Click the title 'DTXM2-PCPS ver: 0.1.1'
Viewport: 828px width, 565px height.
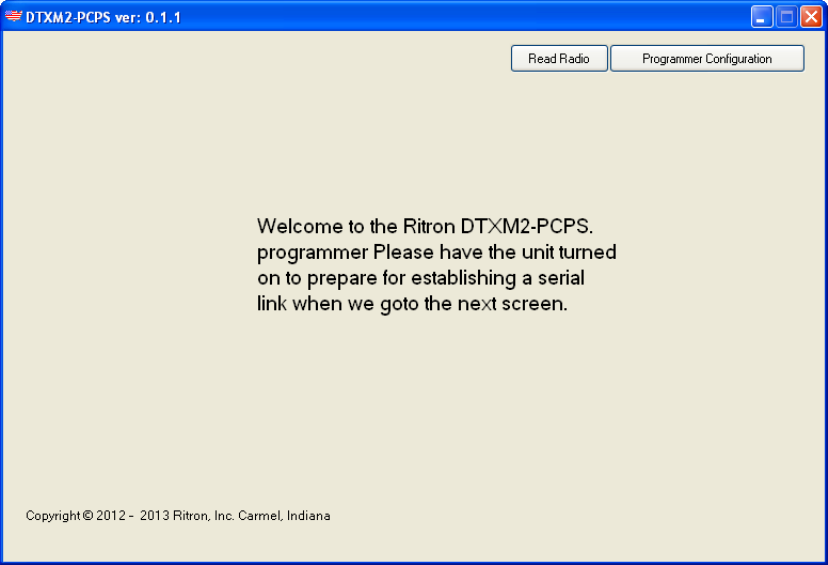(104, 17)
